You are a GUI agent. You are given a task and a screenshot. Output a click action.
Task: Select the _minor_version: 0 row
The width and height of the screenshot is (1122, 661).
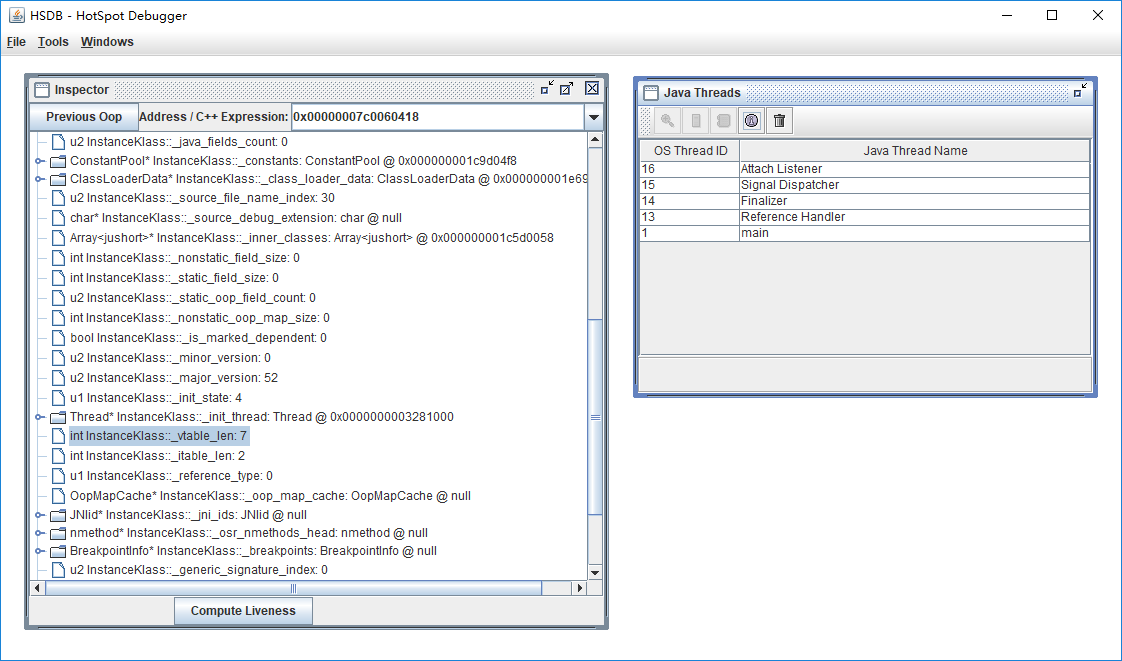pos(170,358)
